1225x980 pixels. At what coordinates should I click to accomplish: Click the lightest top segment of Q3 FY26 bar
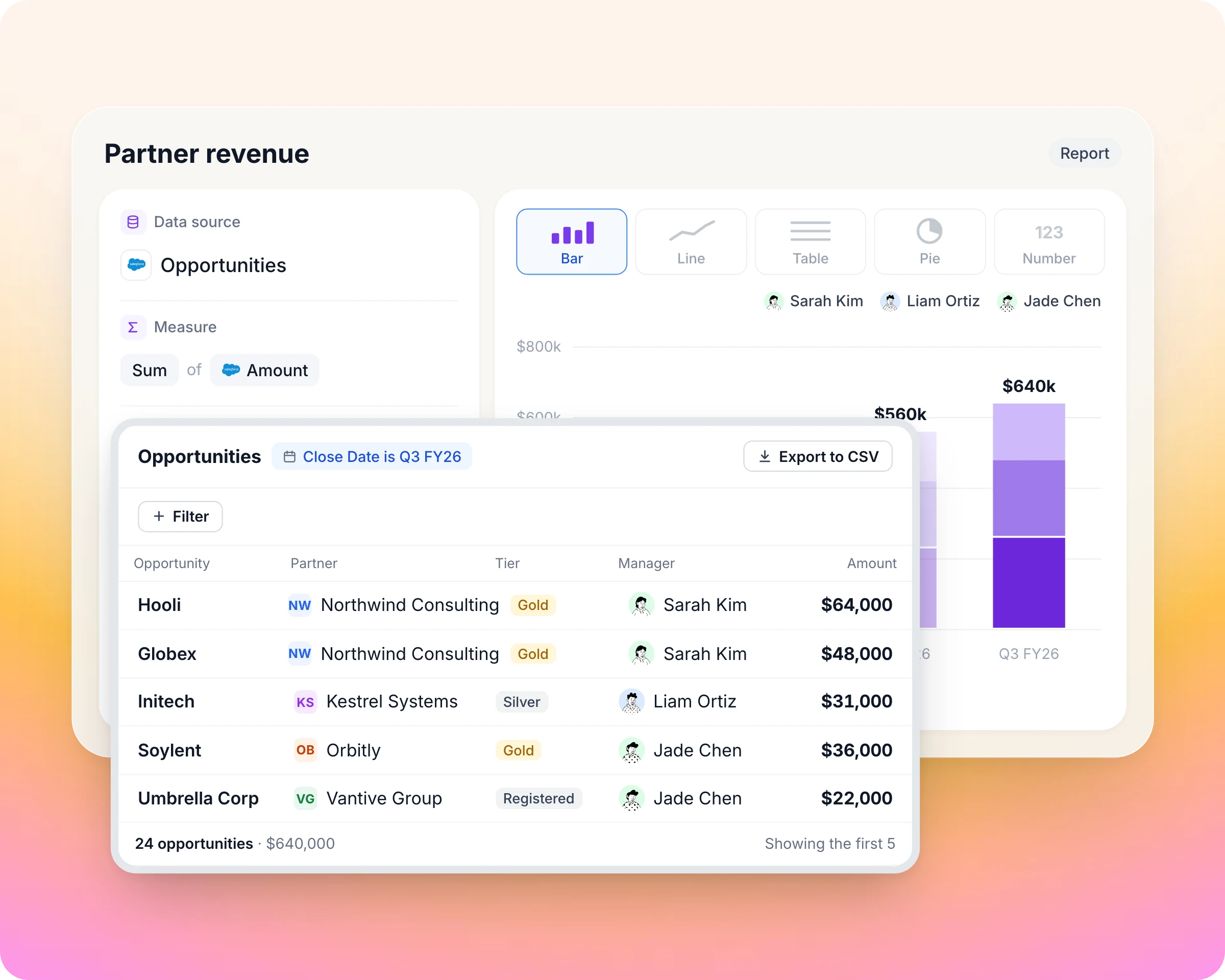coord(1028,432)
